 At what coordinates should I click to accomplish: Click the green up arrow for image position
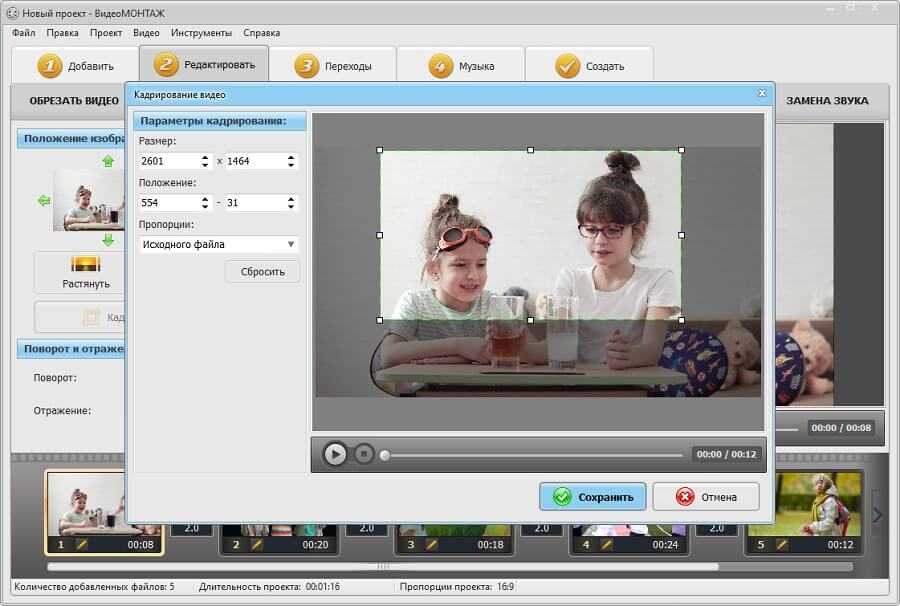coord(108,161)
